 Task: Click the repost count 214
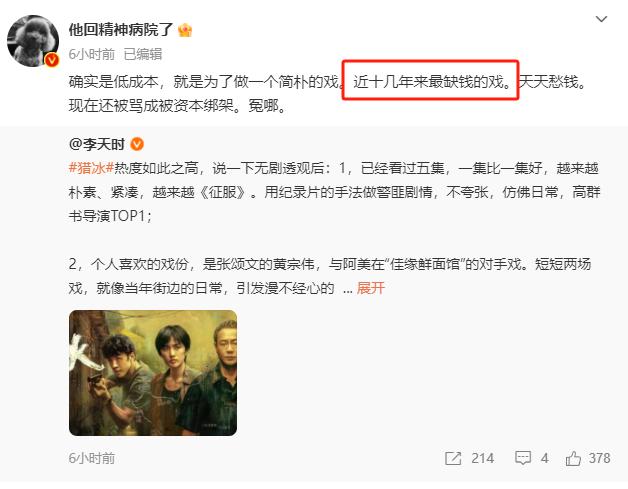pos(483,458)
